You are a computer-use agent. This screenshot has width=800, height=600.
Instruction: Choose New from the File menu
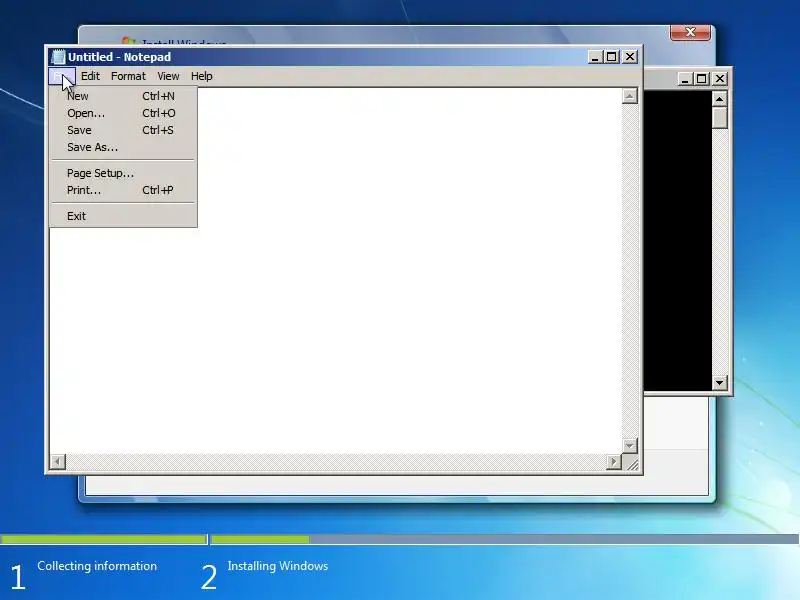(122, 96)
